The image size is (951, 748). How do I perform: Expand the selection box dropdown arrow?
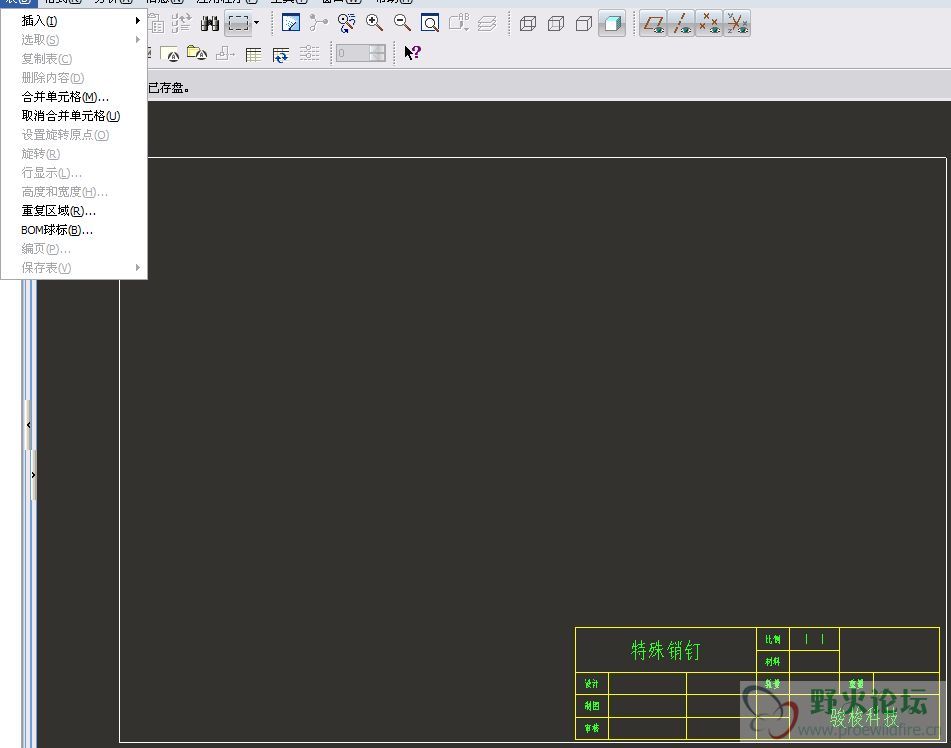point(257,24)
